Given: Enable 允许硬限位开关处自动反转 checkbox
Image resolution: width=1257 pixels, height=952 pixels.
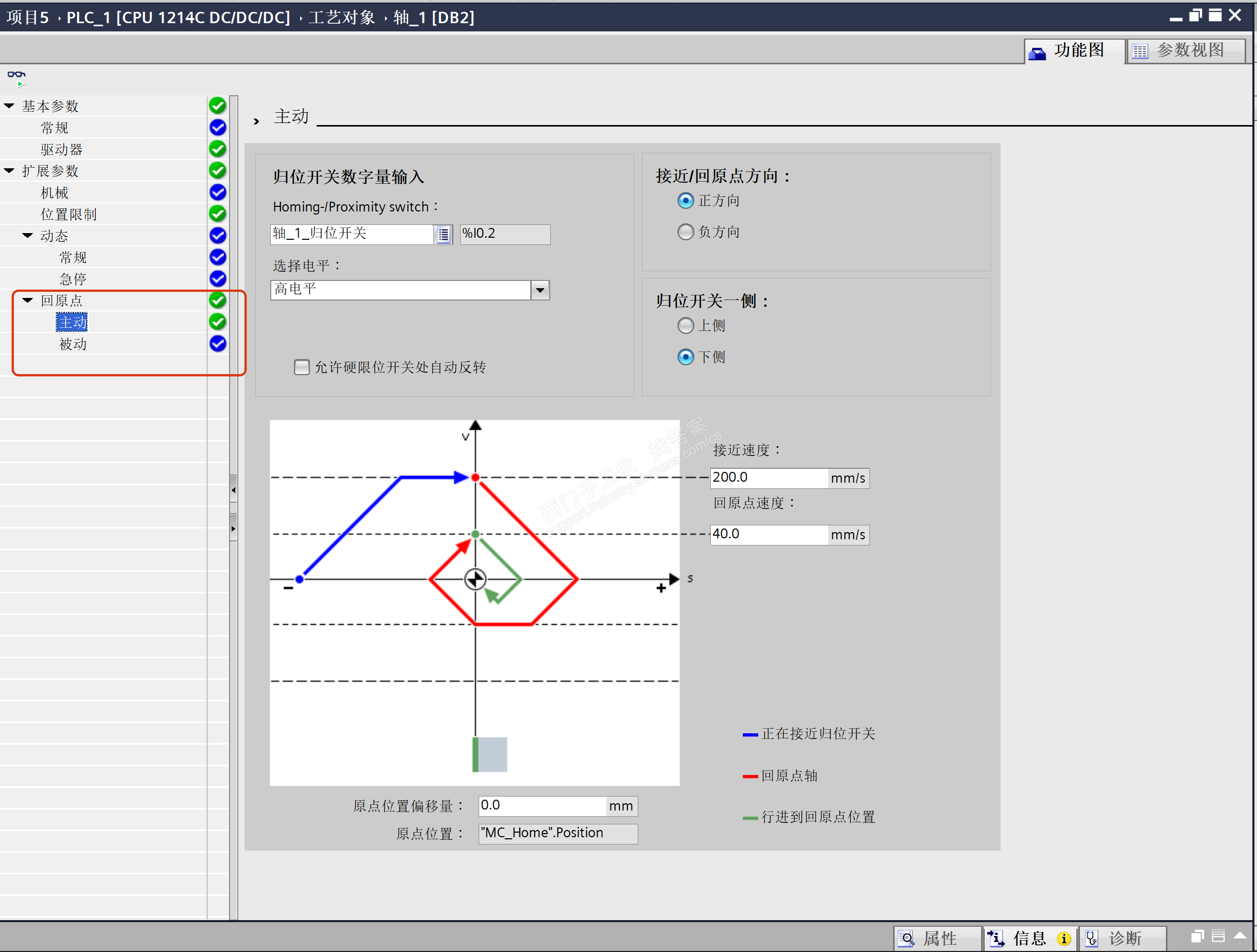Looking at the screenshot, I should [302, 367].
